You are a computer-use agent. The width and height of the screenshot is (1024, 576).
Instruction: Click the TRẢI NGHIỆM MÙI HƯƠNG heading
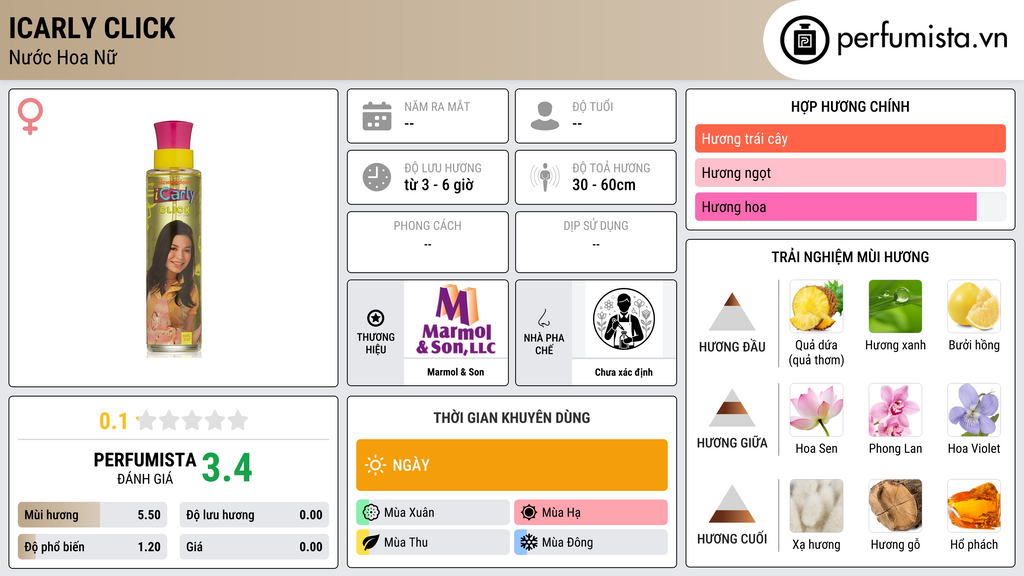coord(850,257)
